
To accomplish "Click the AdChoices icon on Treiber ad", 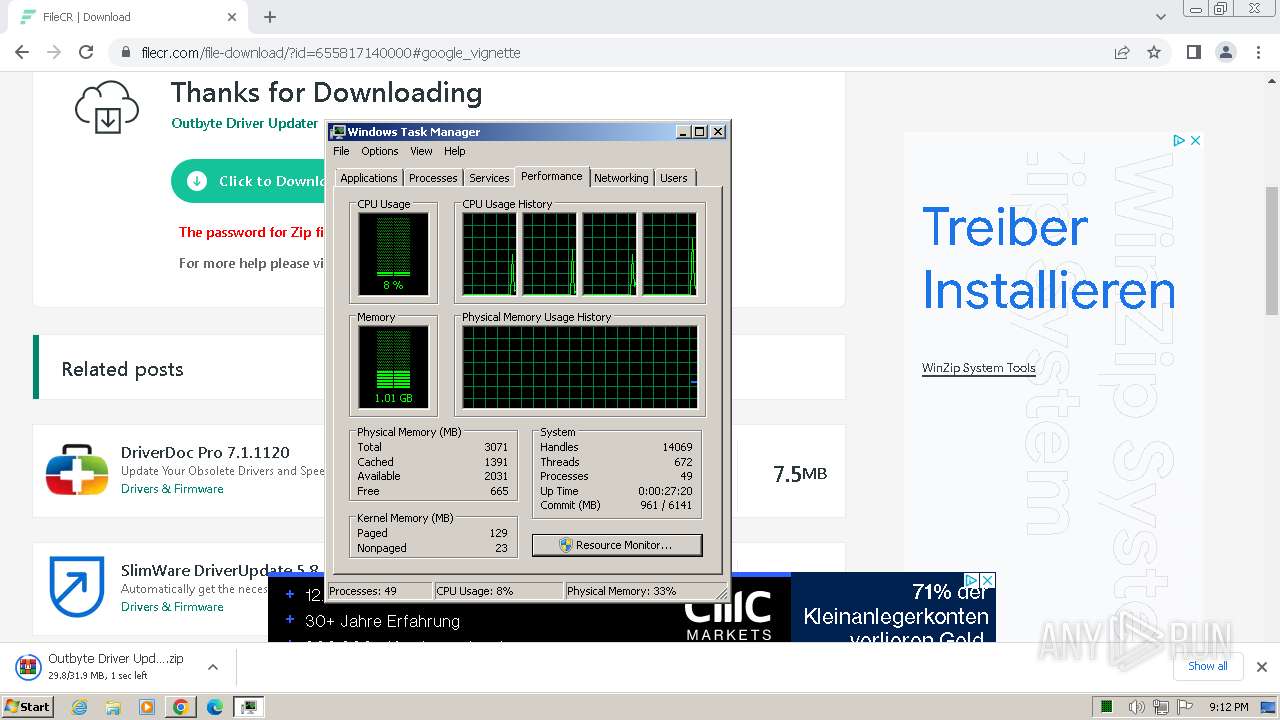I will 1179,140.
